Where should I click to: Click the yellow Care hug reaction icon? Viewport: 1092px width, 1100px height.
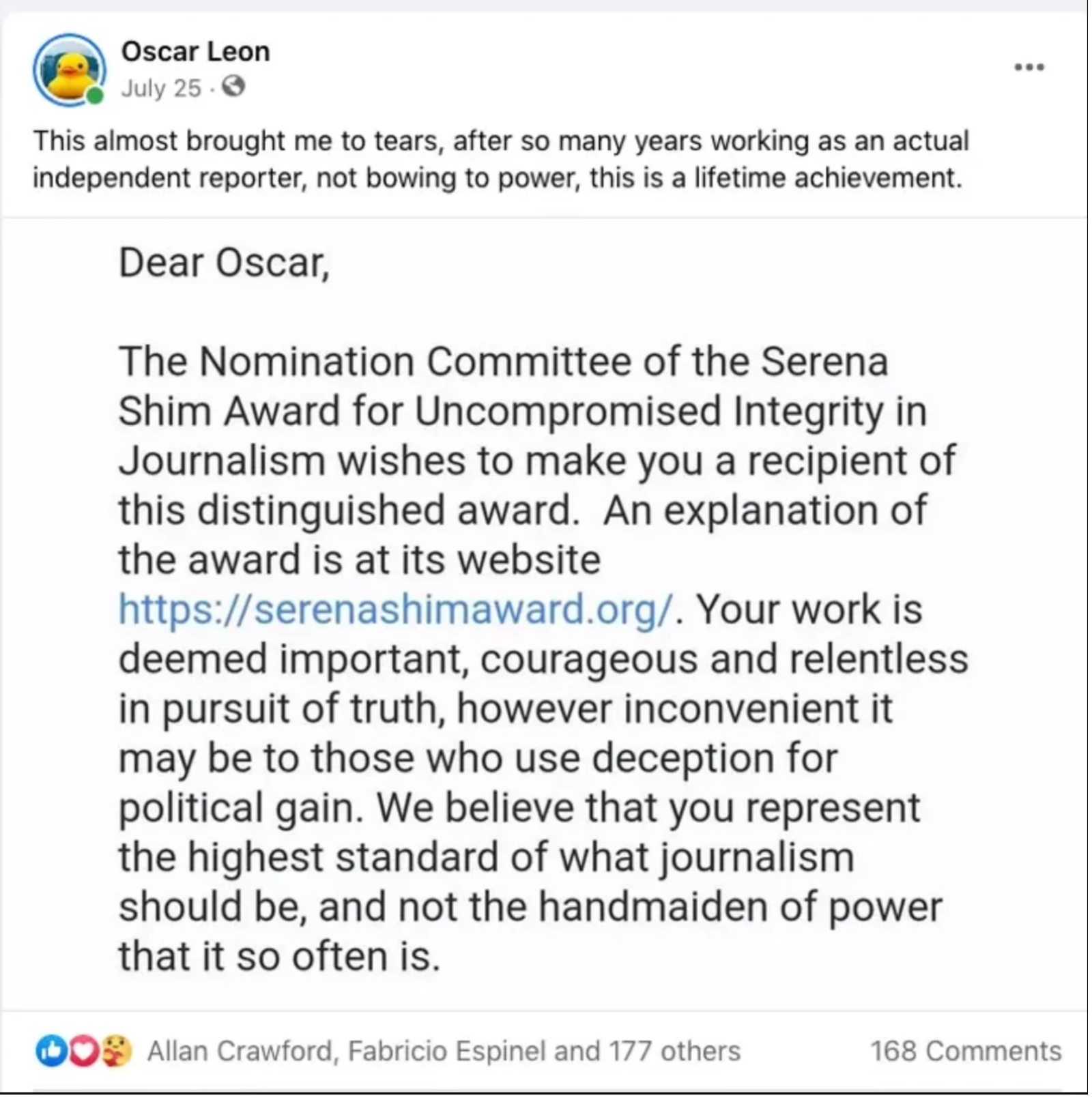(x=116, y=1052)
